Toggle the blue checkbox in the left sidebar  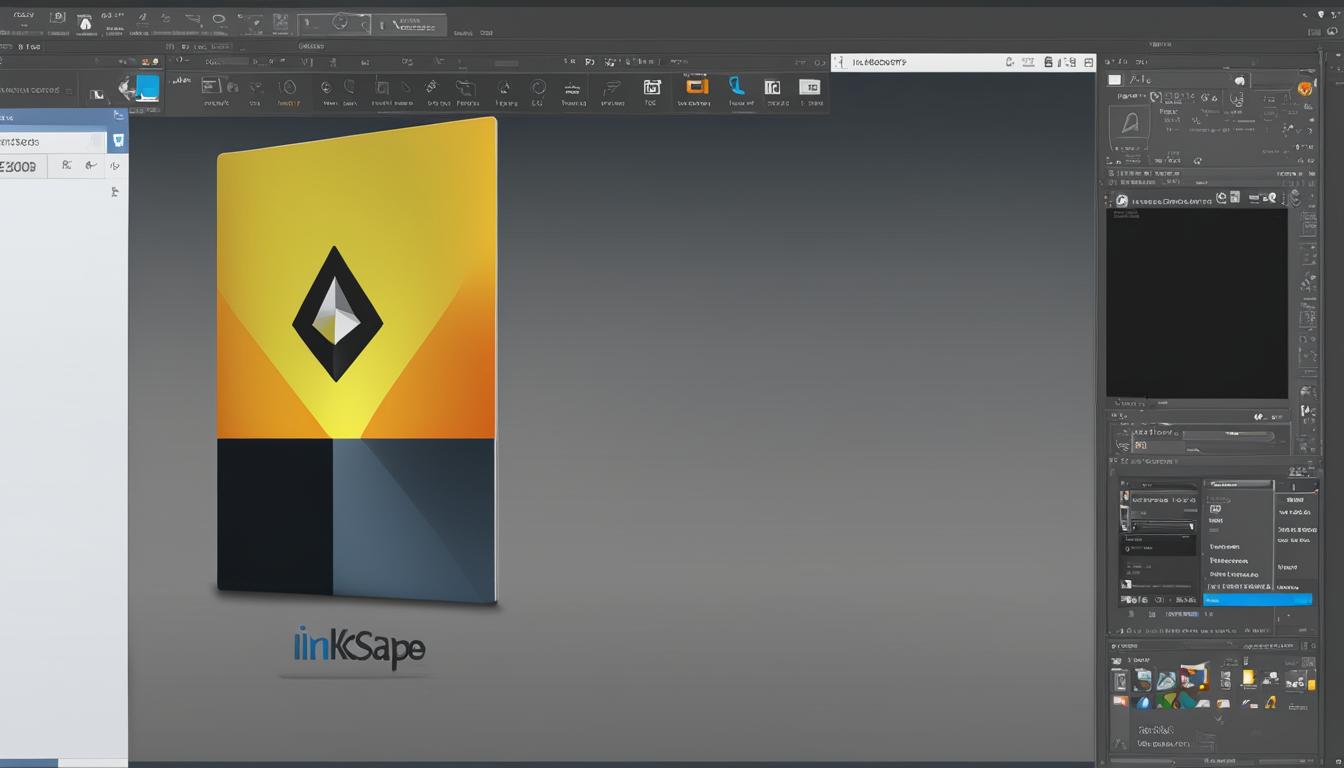click(x=117, y=140)
